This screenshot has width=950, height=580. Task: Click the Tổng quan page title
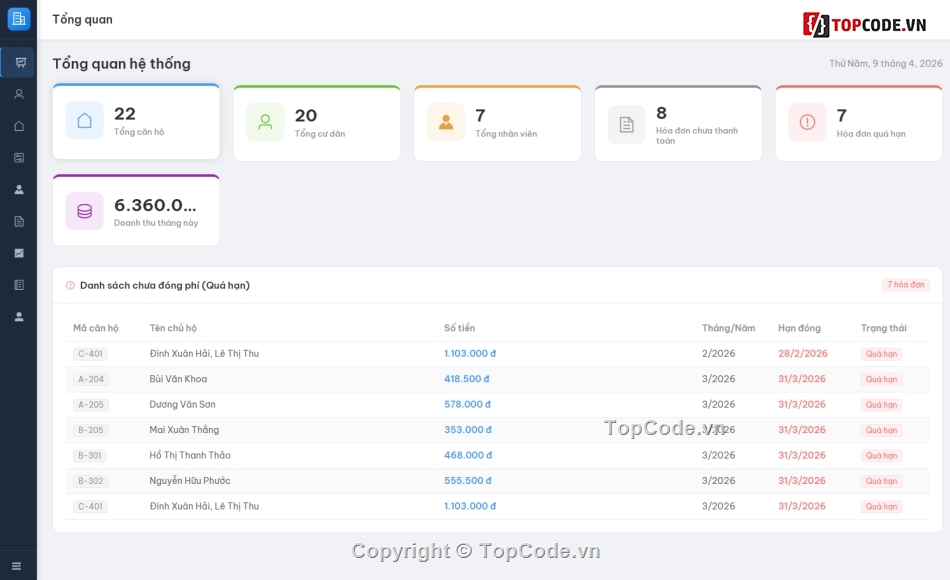[81, 18]
